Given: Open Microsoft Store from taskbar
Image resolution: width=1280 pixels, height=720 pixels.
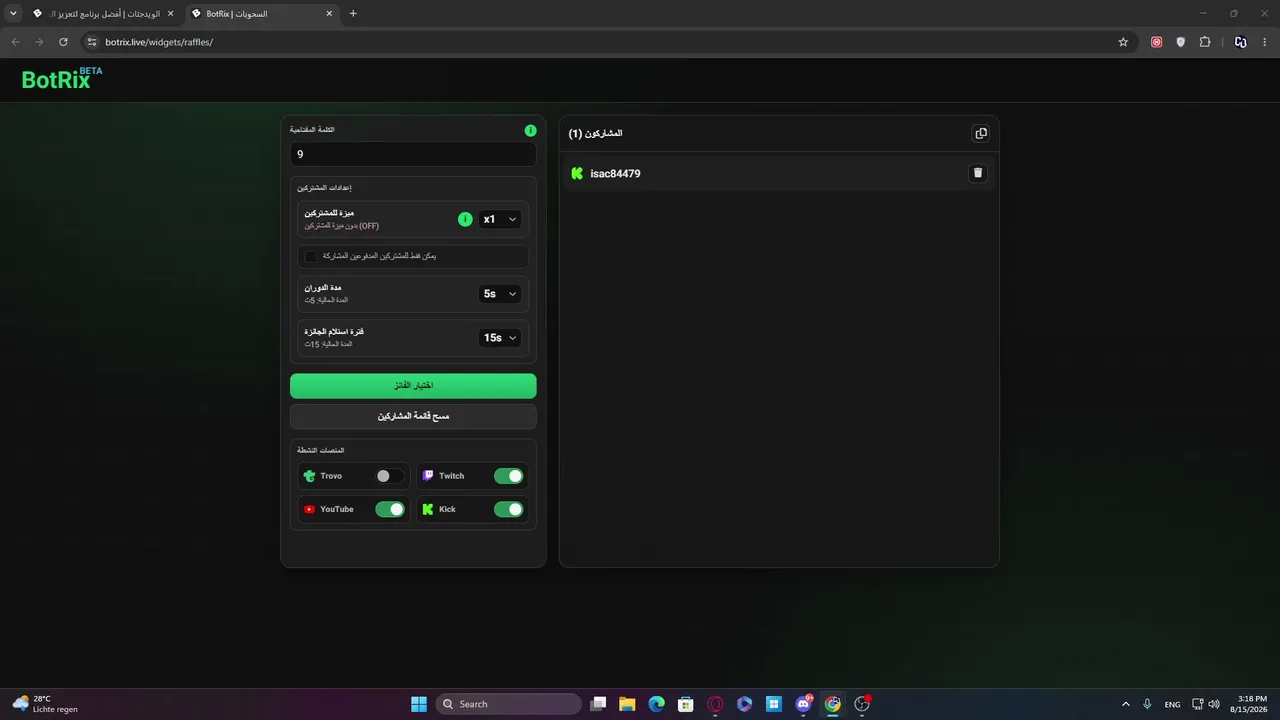Looking at the screenshot, I should [686, 704].
